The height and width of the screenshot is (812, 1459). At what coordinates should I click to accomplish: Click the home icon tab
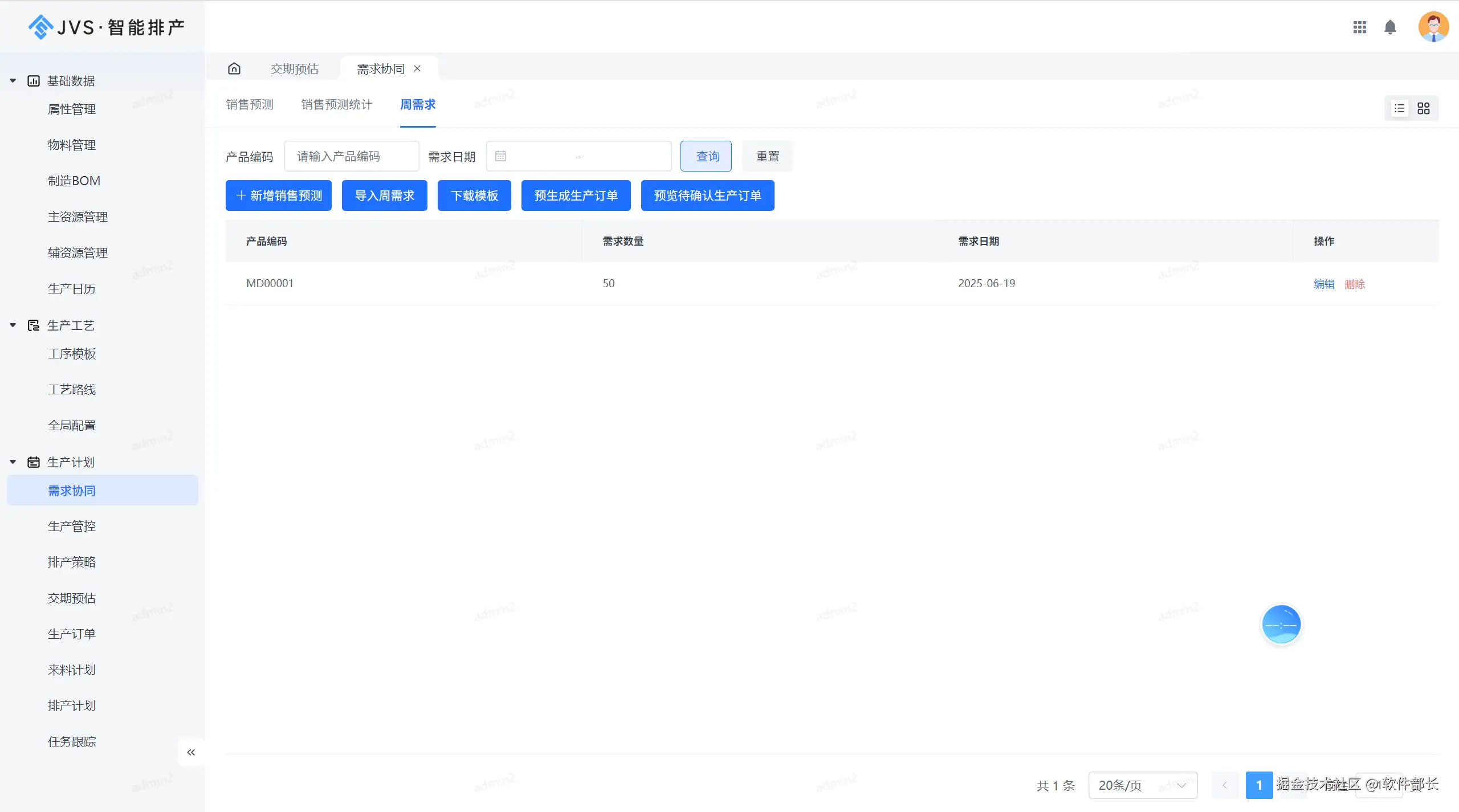(x=234, y=69)
